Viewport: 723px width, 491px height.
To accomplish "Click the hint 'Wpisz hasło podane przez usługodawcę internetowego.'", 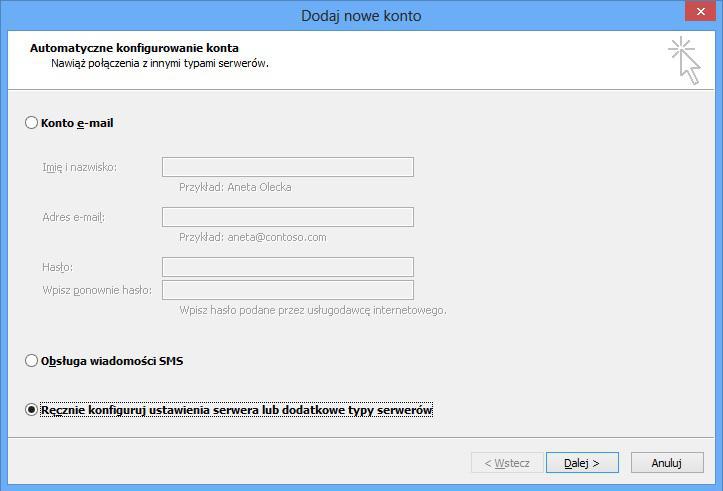I will pos(313,310).
